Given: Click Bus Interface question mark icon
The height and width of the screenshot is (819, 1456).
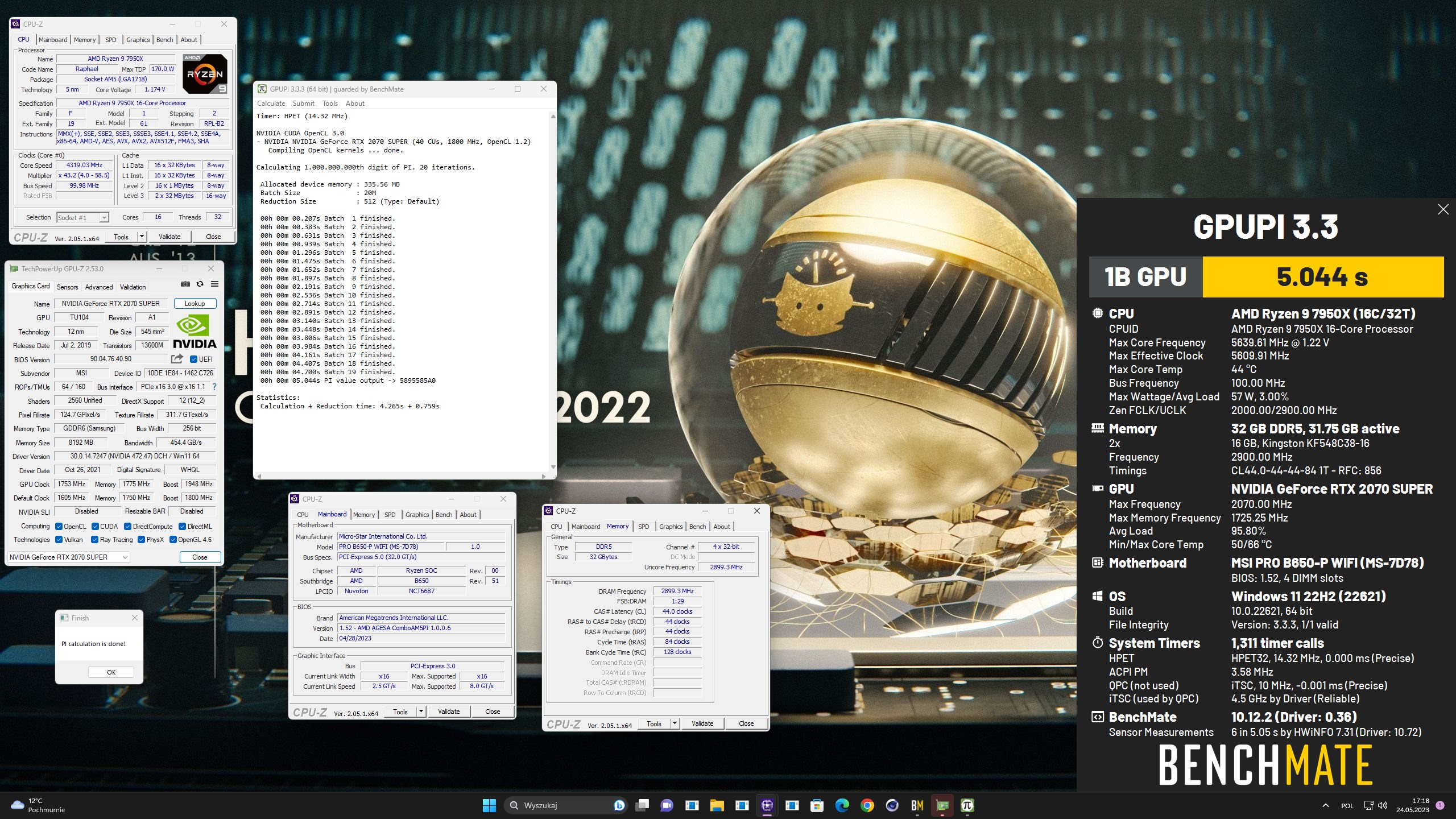Looking at the screenshot, I should [214, 387].
